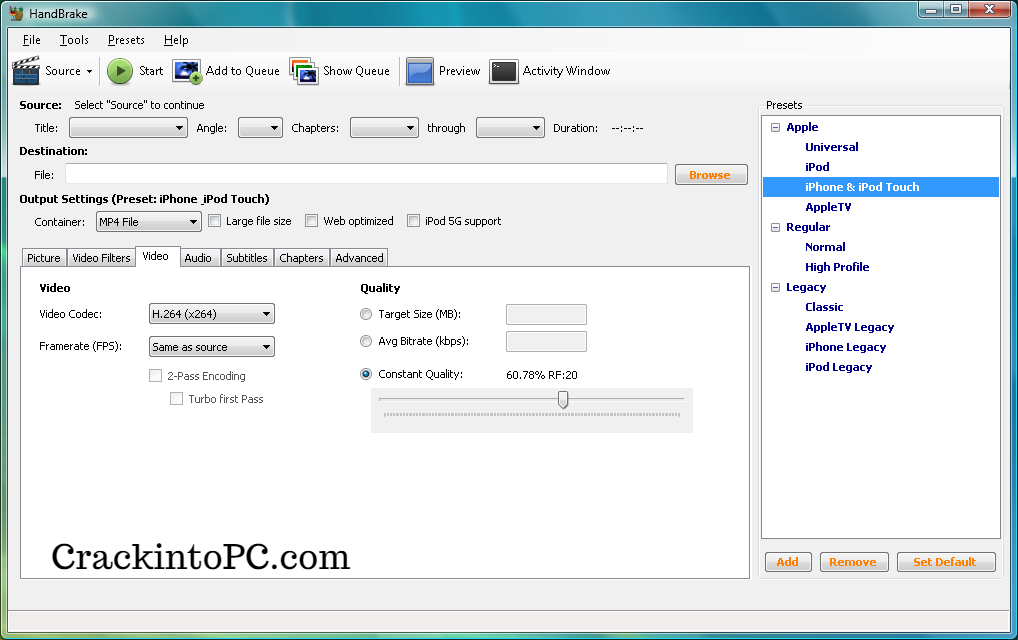Click the Constant Quality slider handle

point(563,399)
